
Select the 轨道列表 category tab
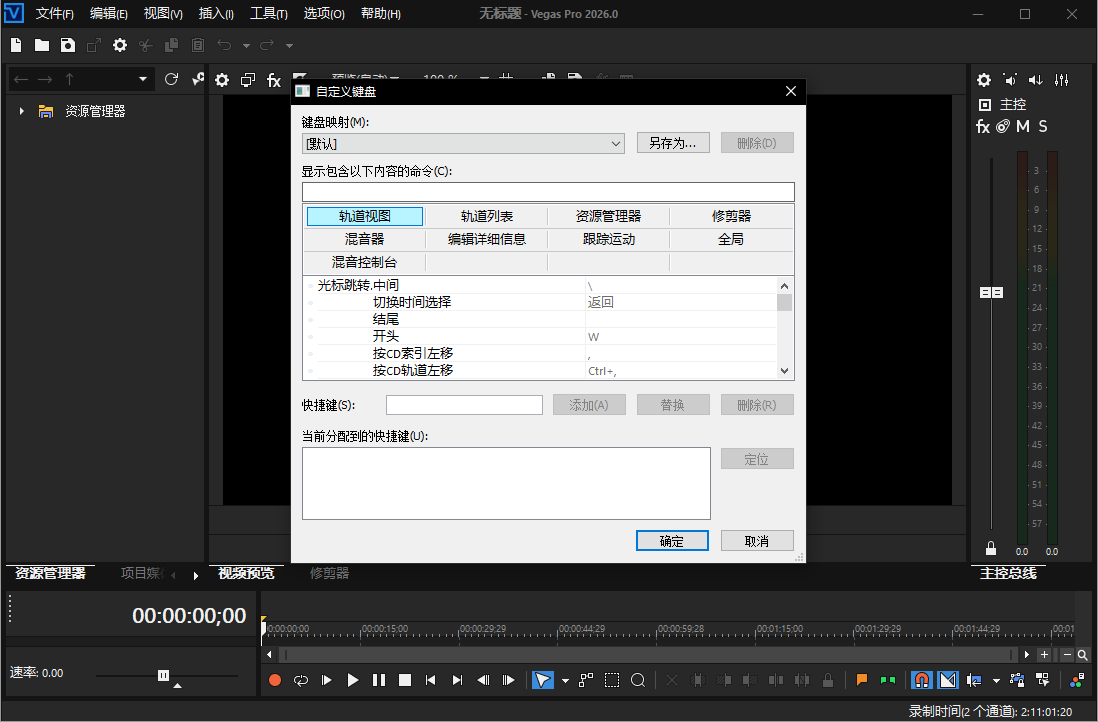tap(487, 216)
